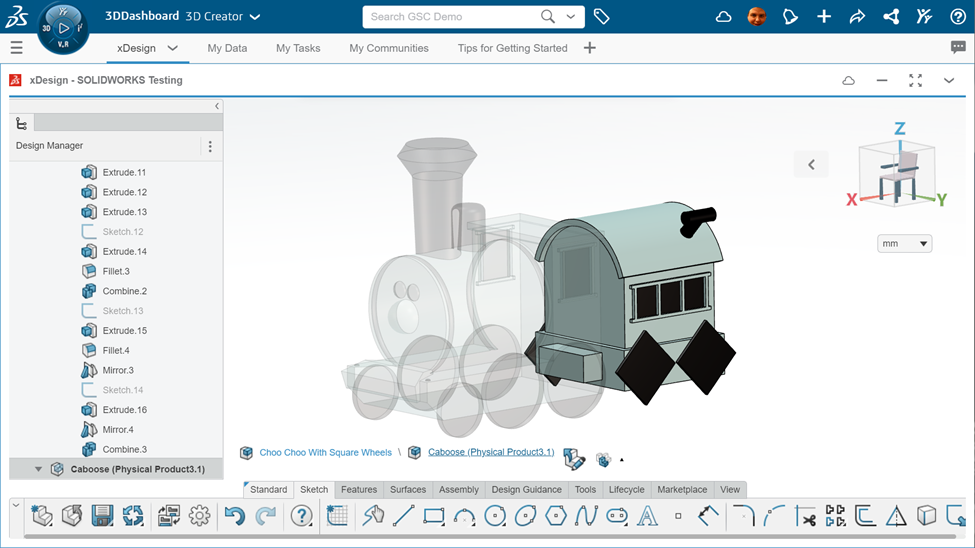Select the Rectangle tool
The width and height of the screenshot is (975, 548).
coord(433,516)
